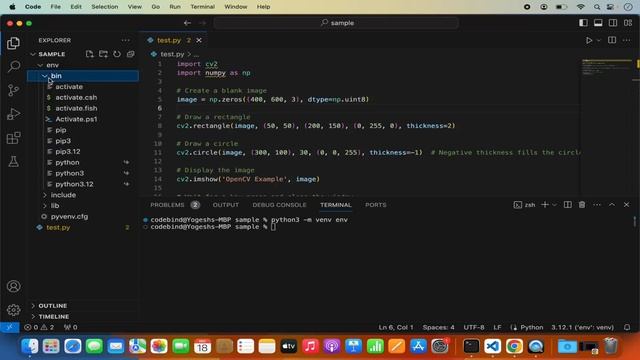Open Chrome from the Dock
The height and width of the screenshot is (360, 640).
click(x=514, y=346)
